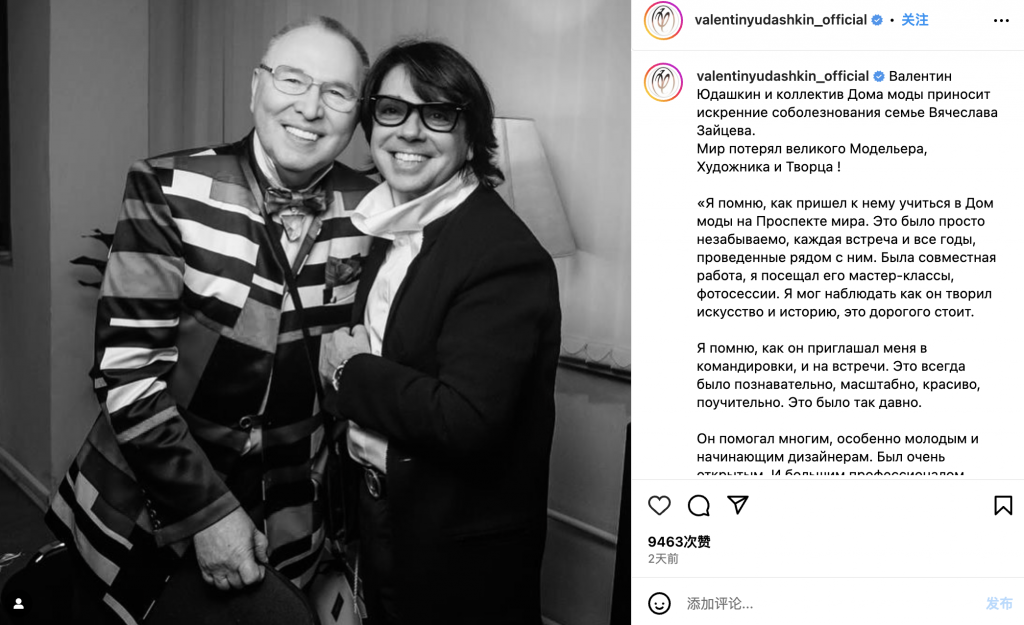Image resolution: width=1024 pixels, height=625 pixels.
Task: Click the verified badge in the header
Action: [877, 20]
